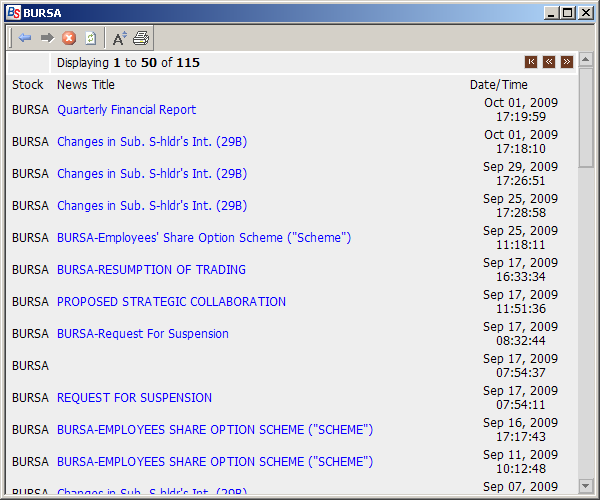Click the Date/Time column header
This screenshot has width=600, height=500.
(x=499, y=85)
